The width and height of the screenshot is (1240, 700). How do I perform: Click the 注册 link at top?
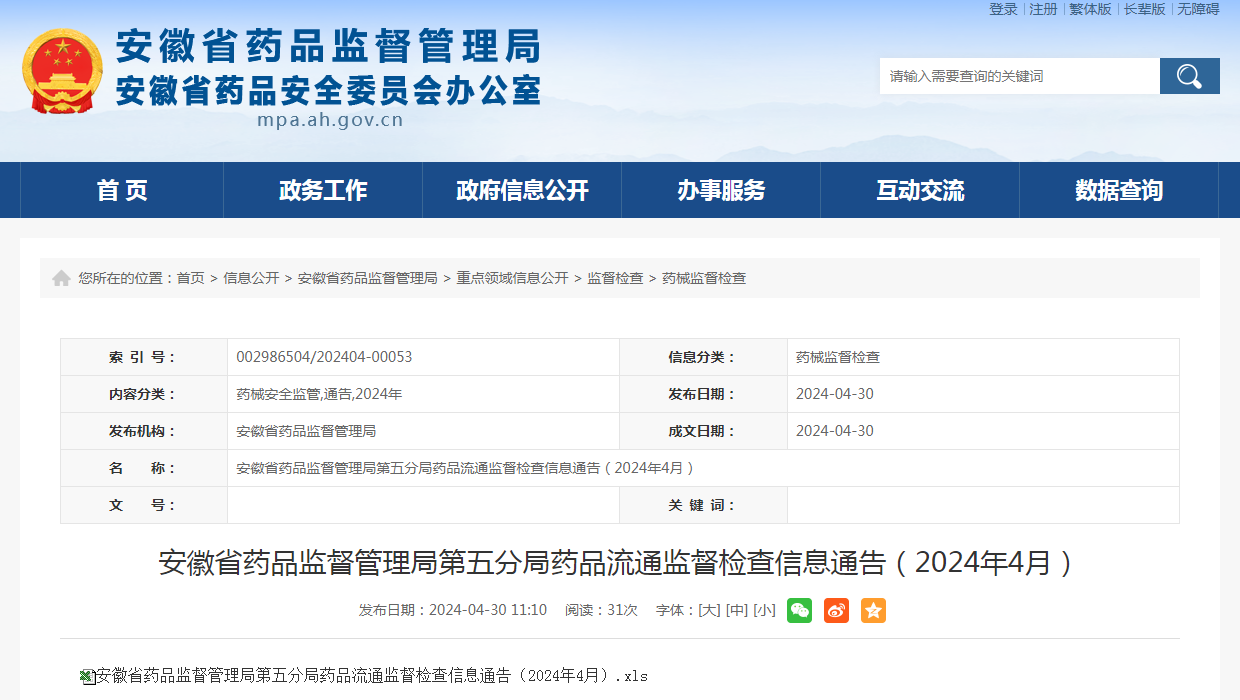coord(1043,9)
